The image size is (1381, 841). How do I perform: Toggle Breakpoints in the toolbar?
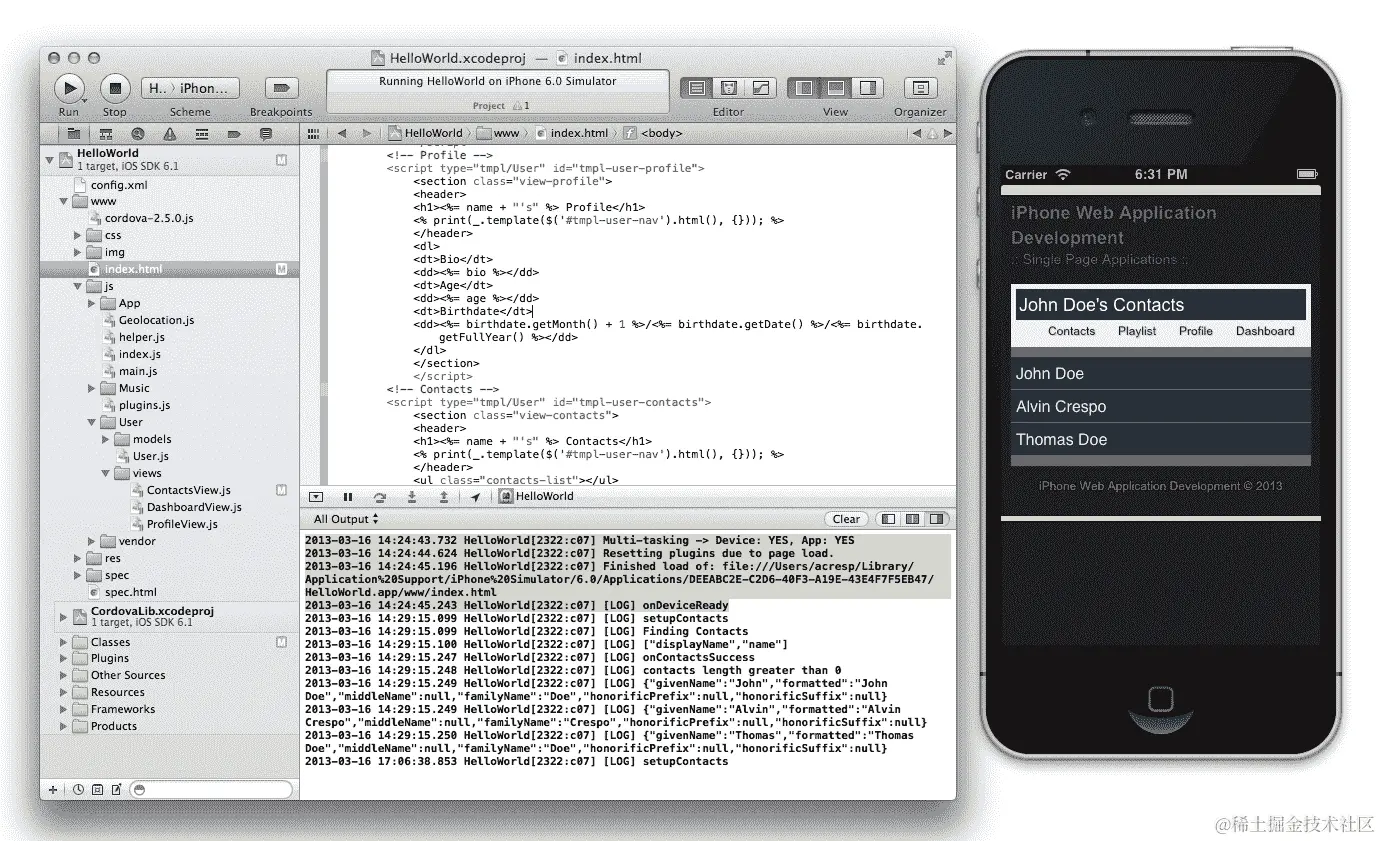click(281, 88)
